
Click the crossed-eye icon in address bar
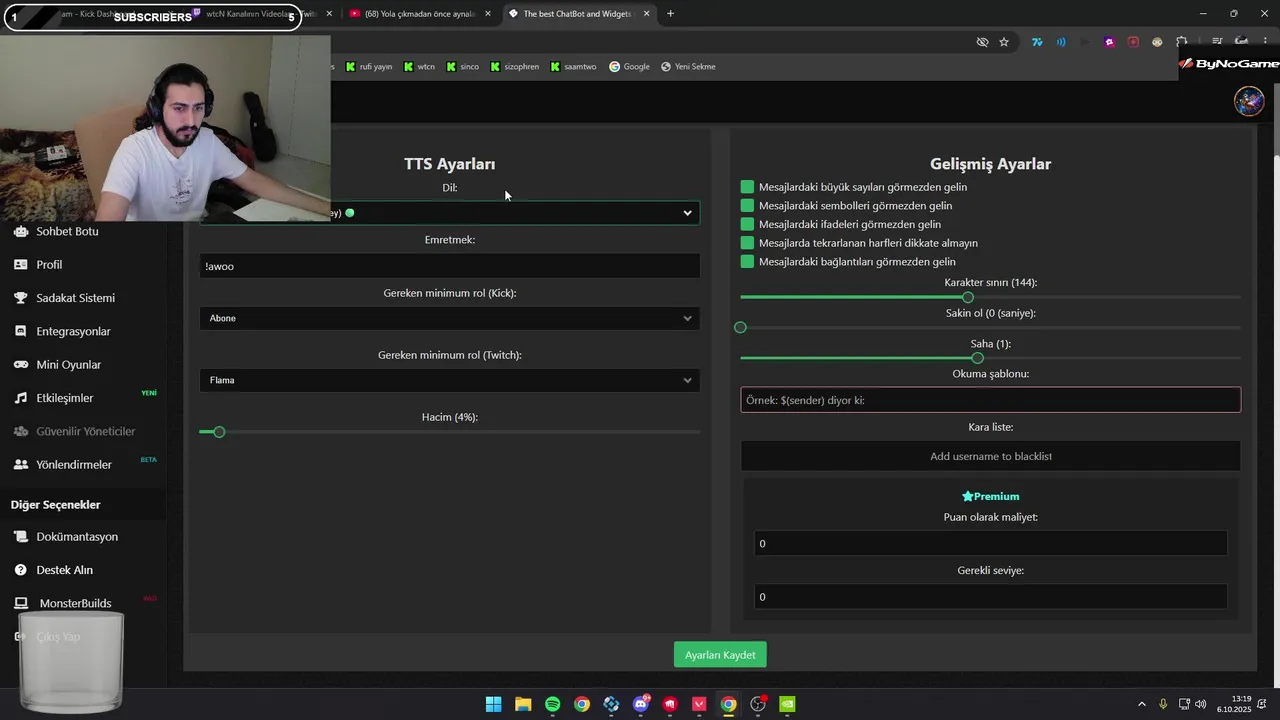982,42
